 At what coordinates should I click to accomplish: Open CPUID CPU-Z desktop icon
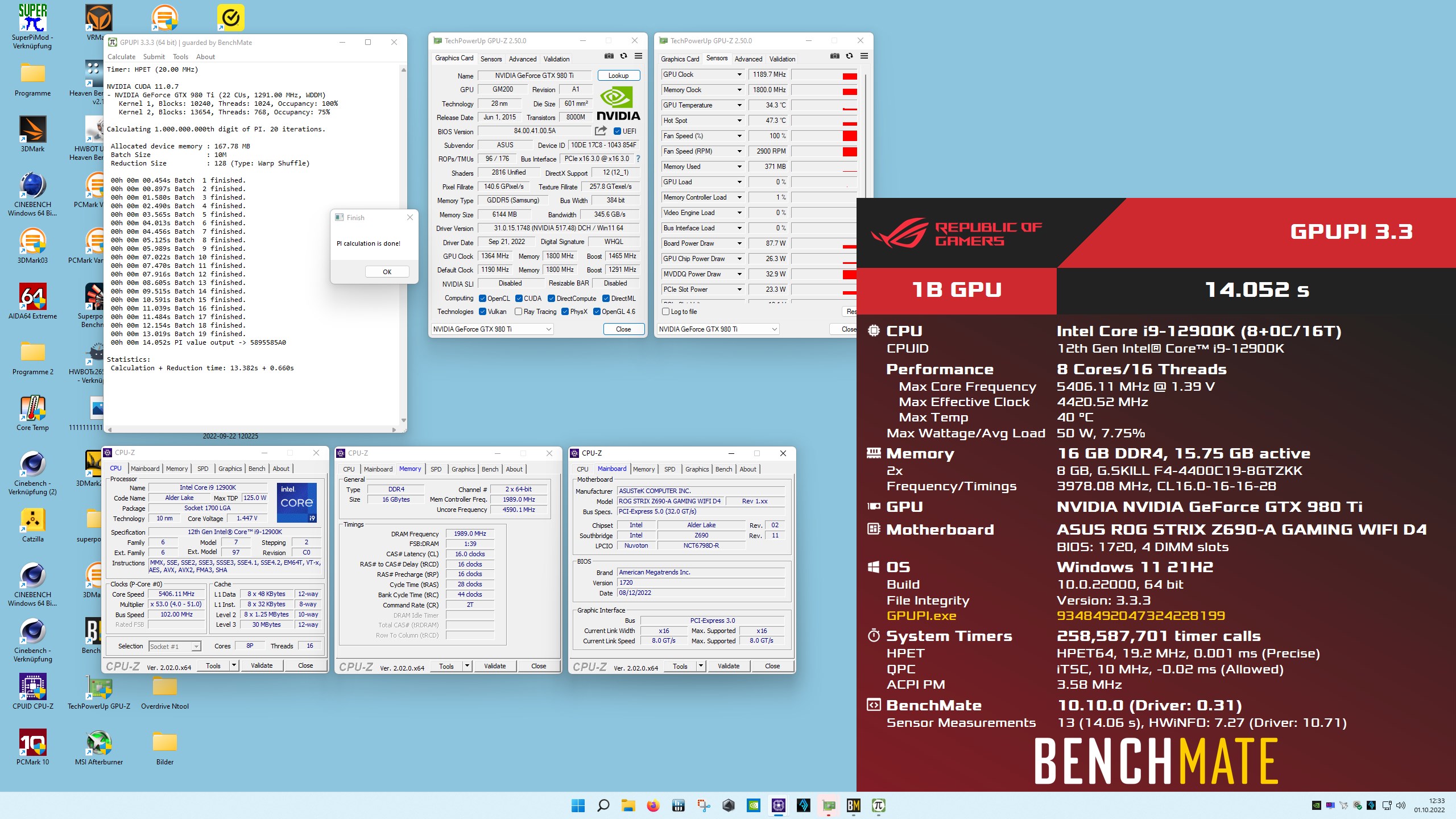tap(32, 692)
